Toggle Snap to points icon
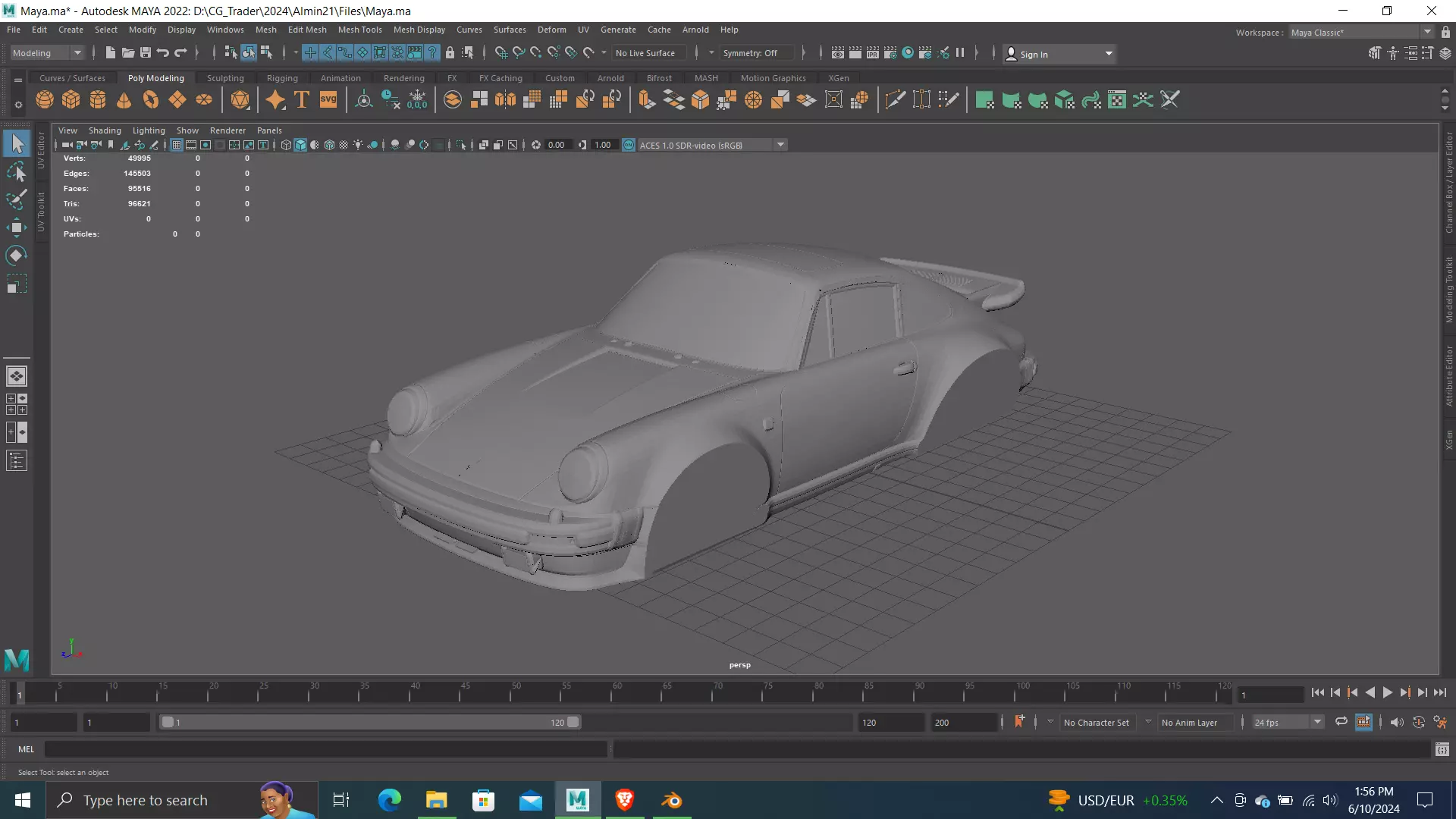 (x=536, y=53)
